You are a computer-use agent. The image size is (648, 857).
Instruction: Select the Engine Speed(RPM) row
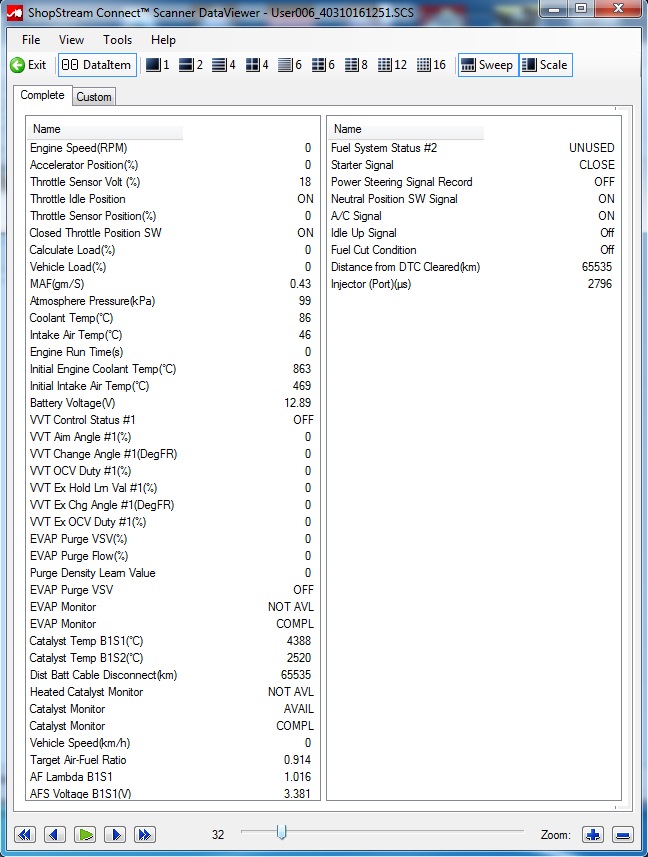tap(172, 148)
